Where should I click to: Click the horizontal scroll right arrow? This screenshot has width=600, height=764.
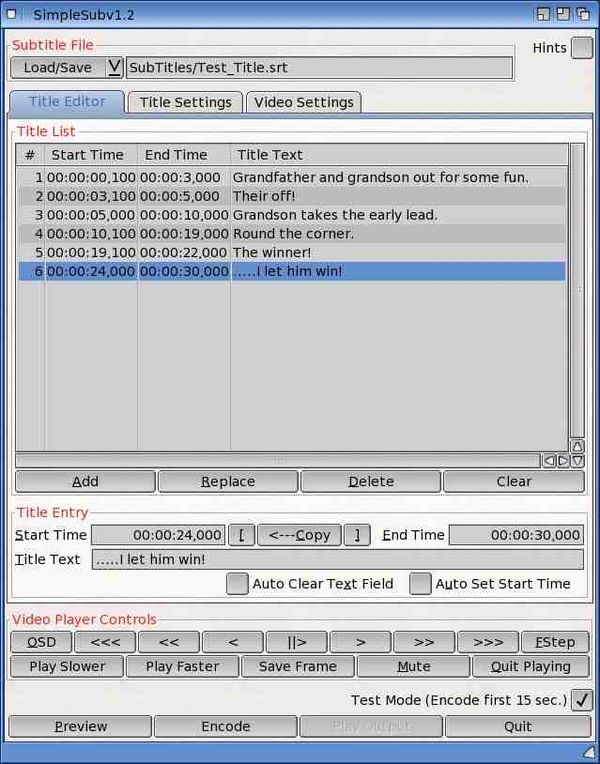(563, 461)
